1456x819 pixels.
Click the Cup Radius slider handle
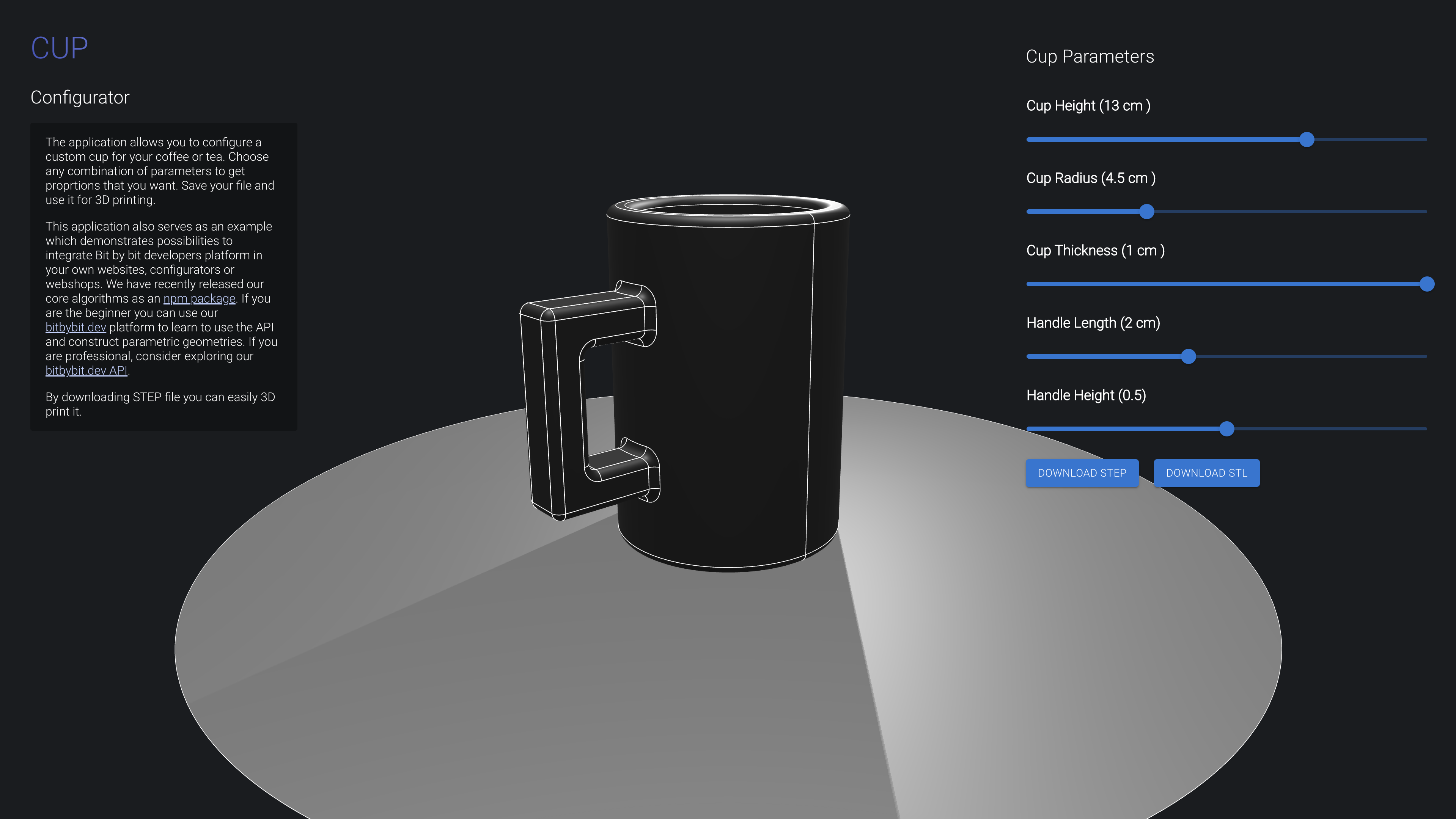click(1146, 212)
